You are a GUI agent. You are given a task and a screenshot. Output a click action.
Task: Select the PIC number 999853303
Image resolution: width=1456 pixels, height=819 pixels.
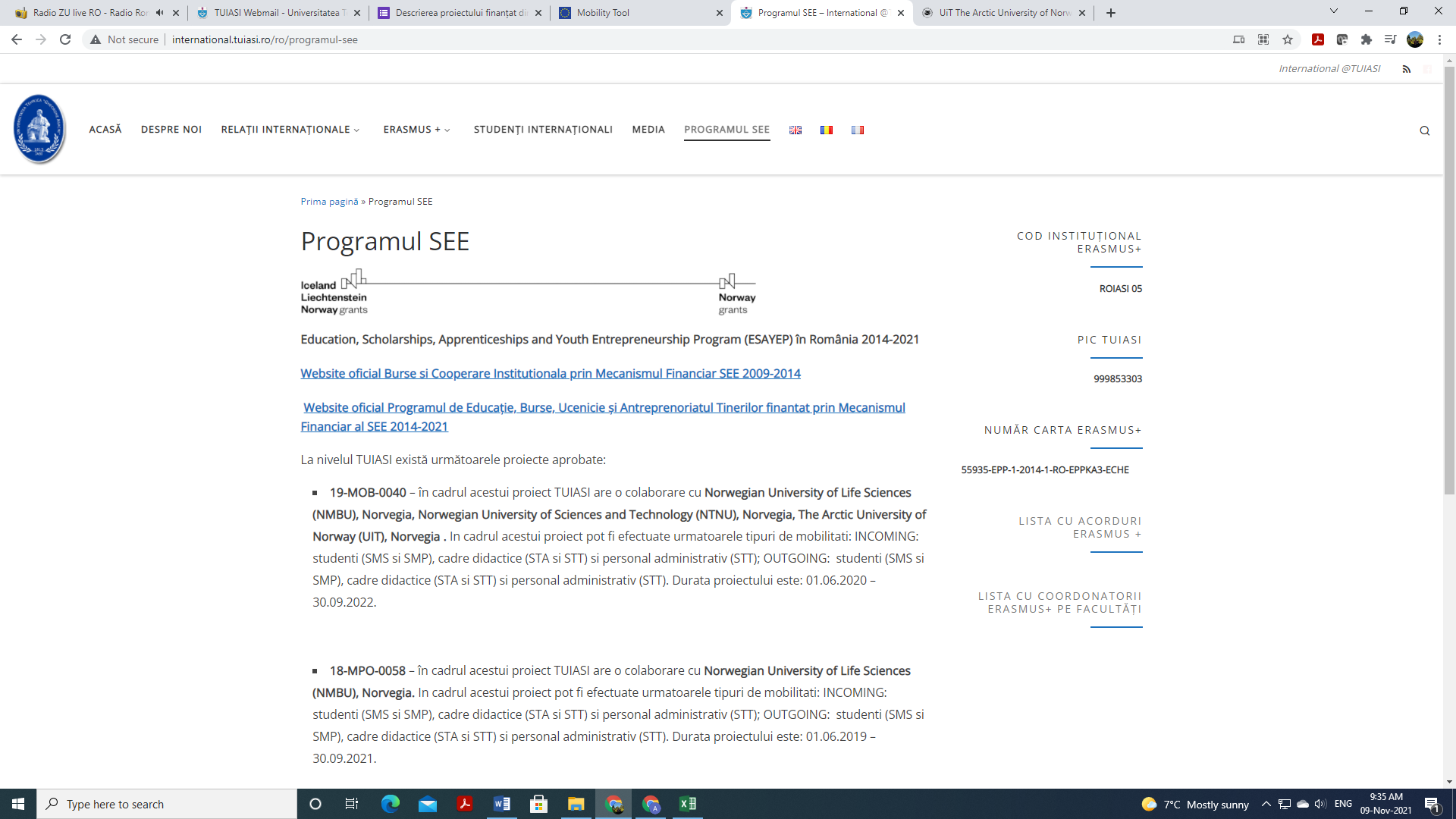click(x=1118, y=379)
